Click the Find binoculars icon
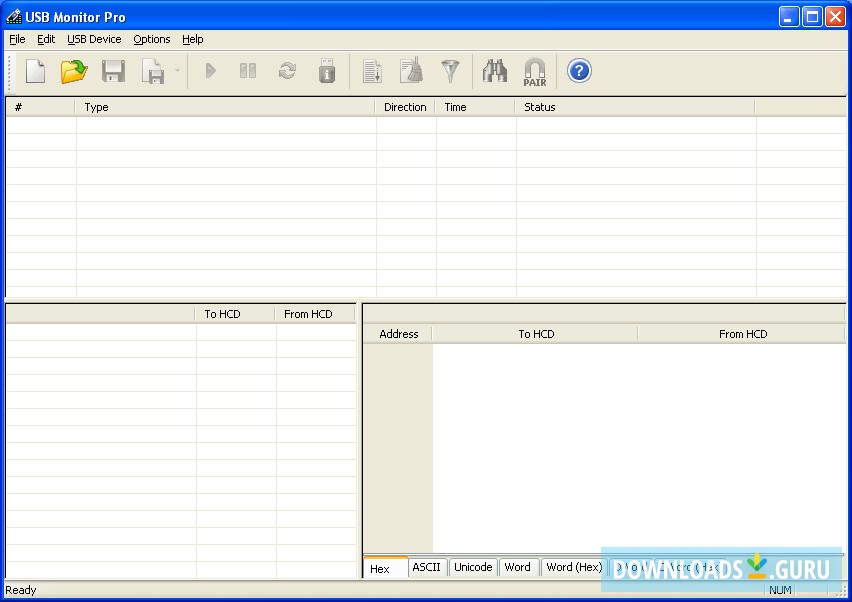 pos(494,71)
